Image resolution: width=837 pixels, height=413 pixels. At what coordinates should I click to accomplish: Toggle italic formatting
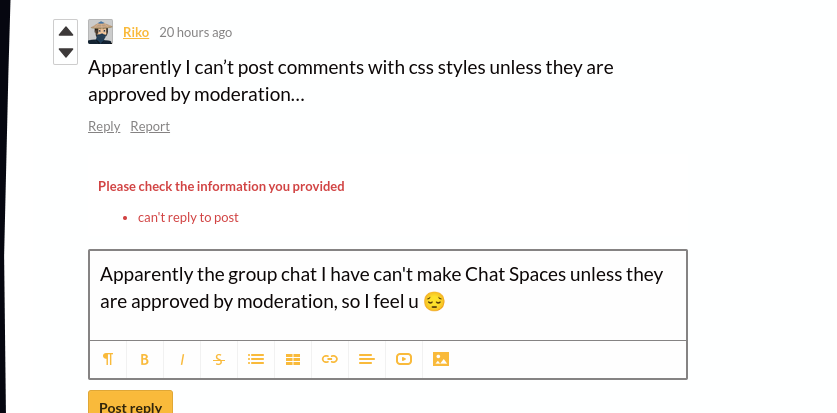click(182, 359)
